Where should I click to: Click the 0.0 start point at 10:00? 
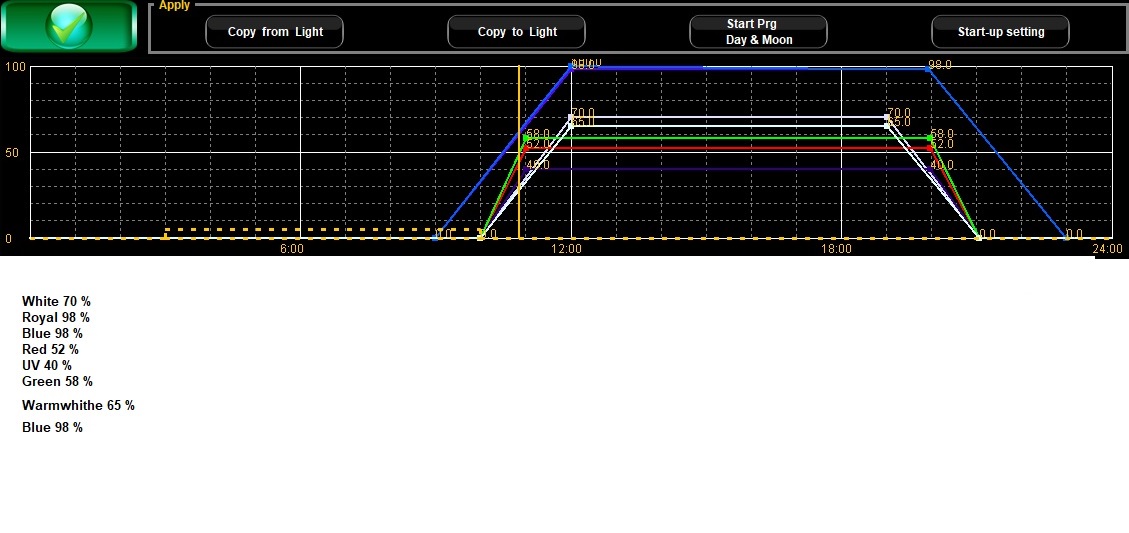[x=481, y=237]
